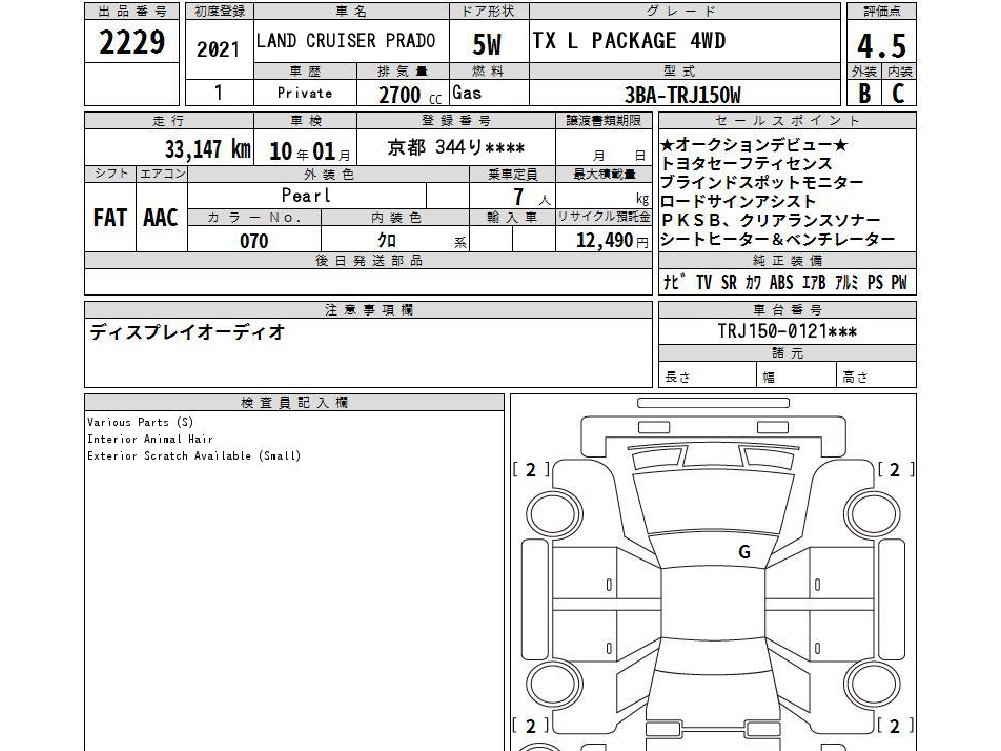Select the registration plate 京都 344り****
Screen dimensions: 1001x751
point(456,148)
